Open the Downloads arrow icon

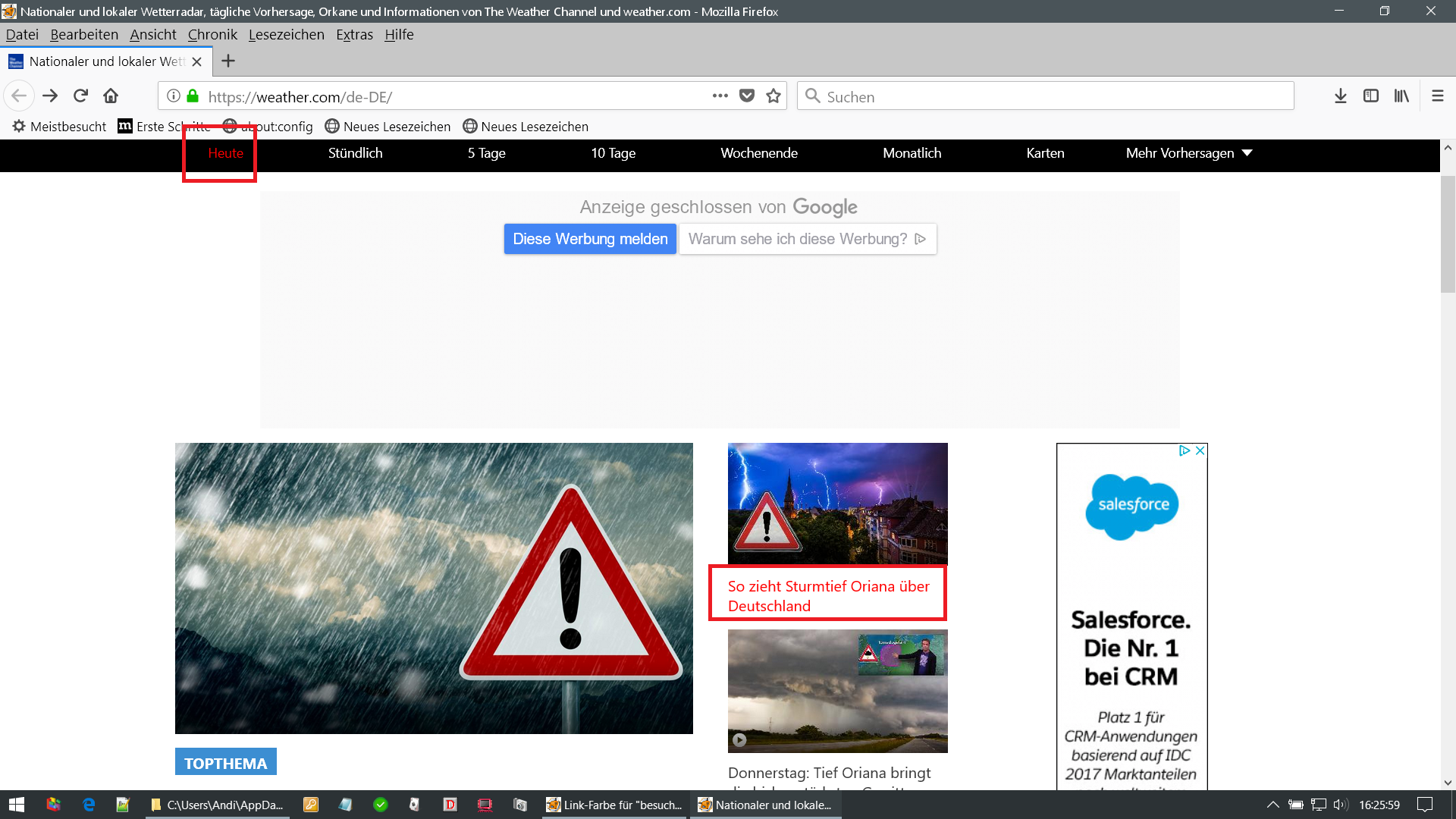pos(1341,96)
